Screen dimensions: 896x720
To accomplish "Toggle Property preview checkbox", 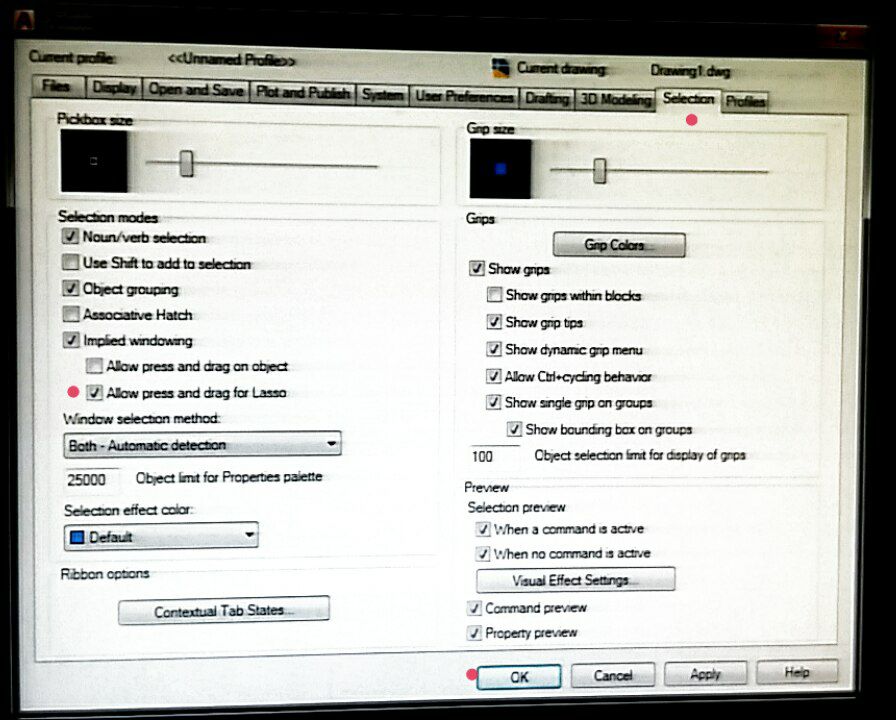I will click(x=474, y=633).
